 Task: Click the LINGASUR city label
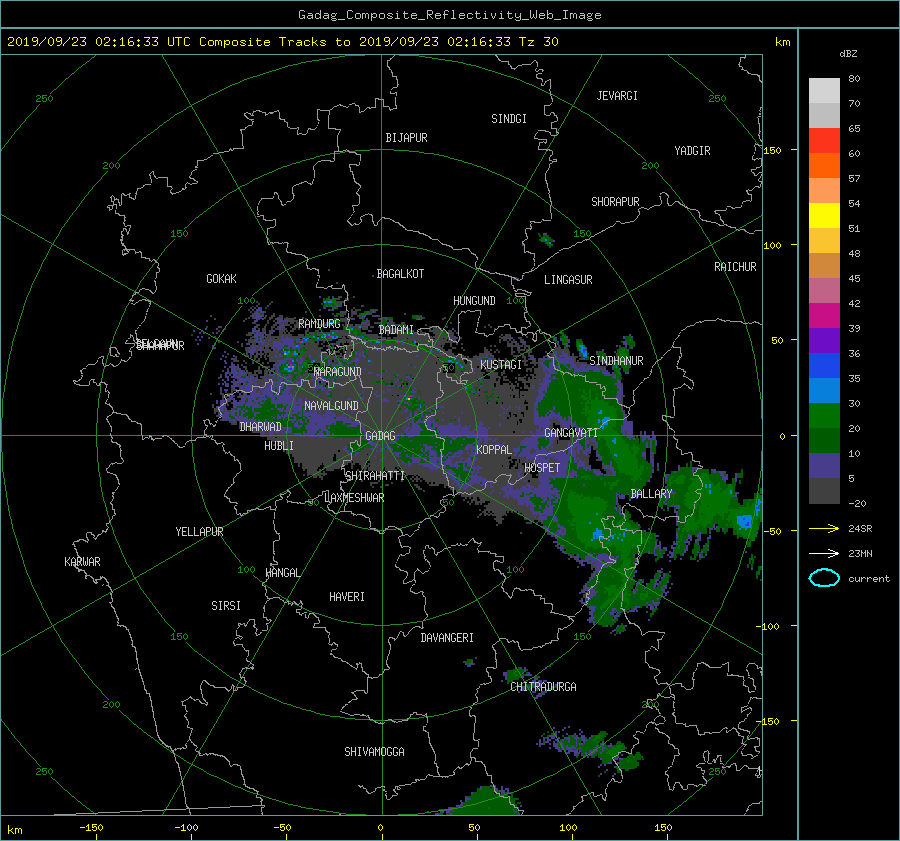pyautogui.click(x=568, y=280)
